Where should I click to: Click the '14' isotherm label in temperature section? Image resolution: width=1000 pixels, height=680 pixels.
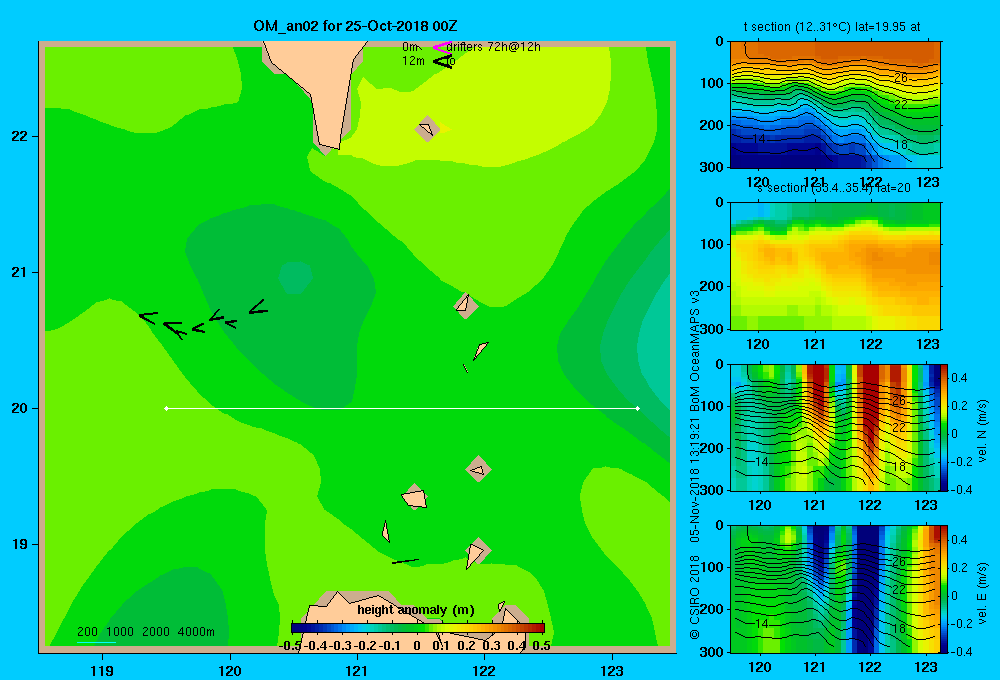759,138
